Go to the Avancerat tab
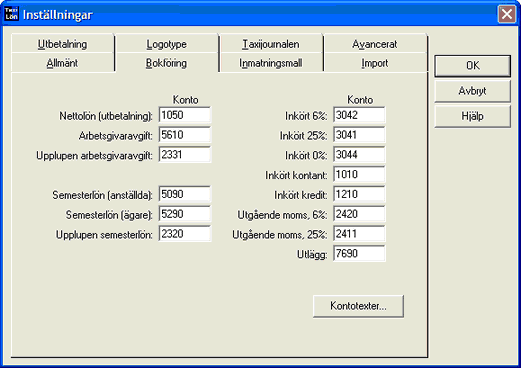This screenshot has width=521, height=368. [375, 44]
